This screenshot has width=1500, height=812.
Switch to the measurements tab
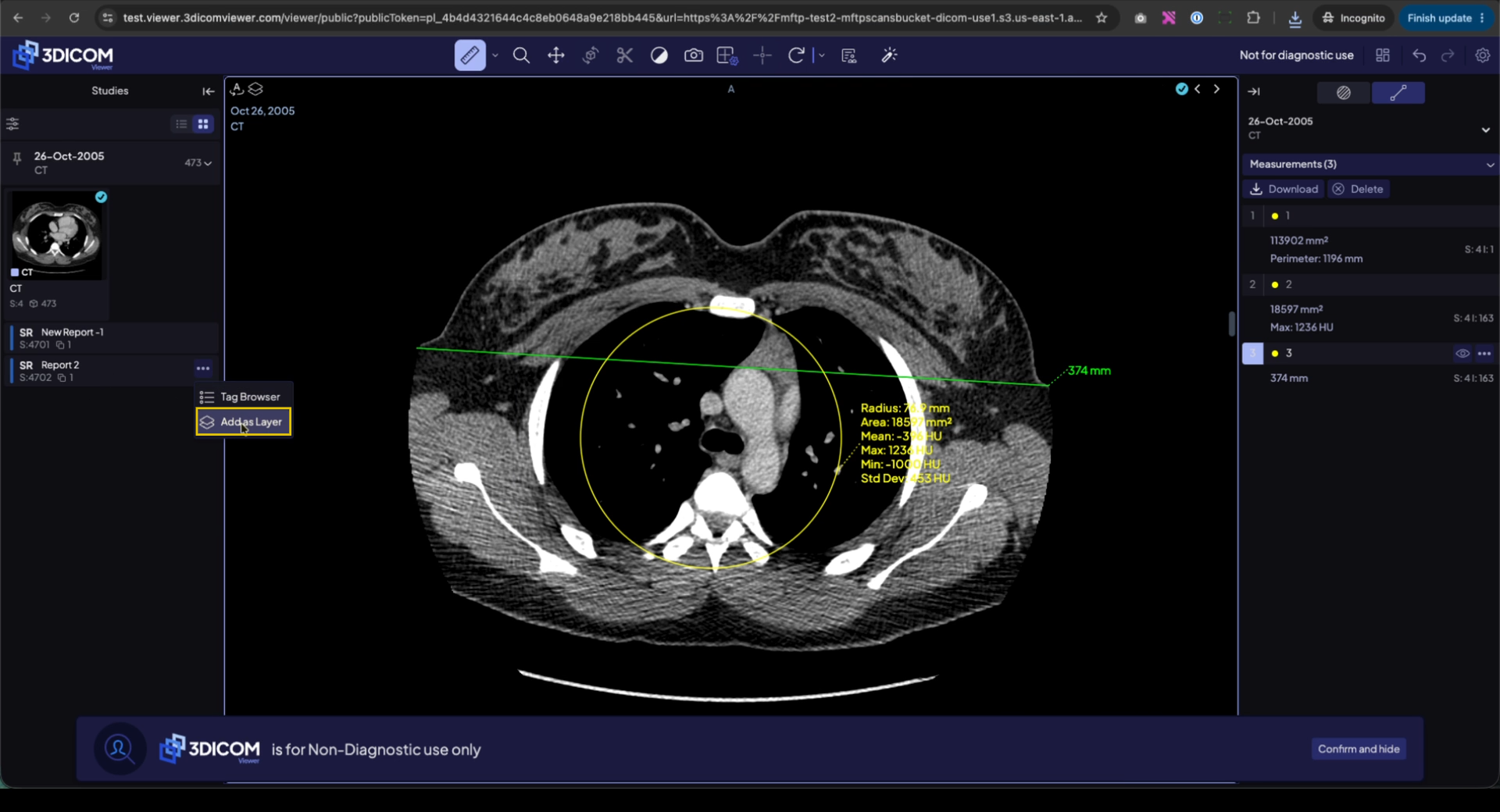1398,93
